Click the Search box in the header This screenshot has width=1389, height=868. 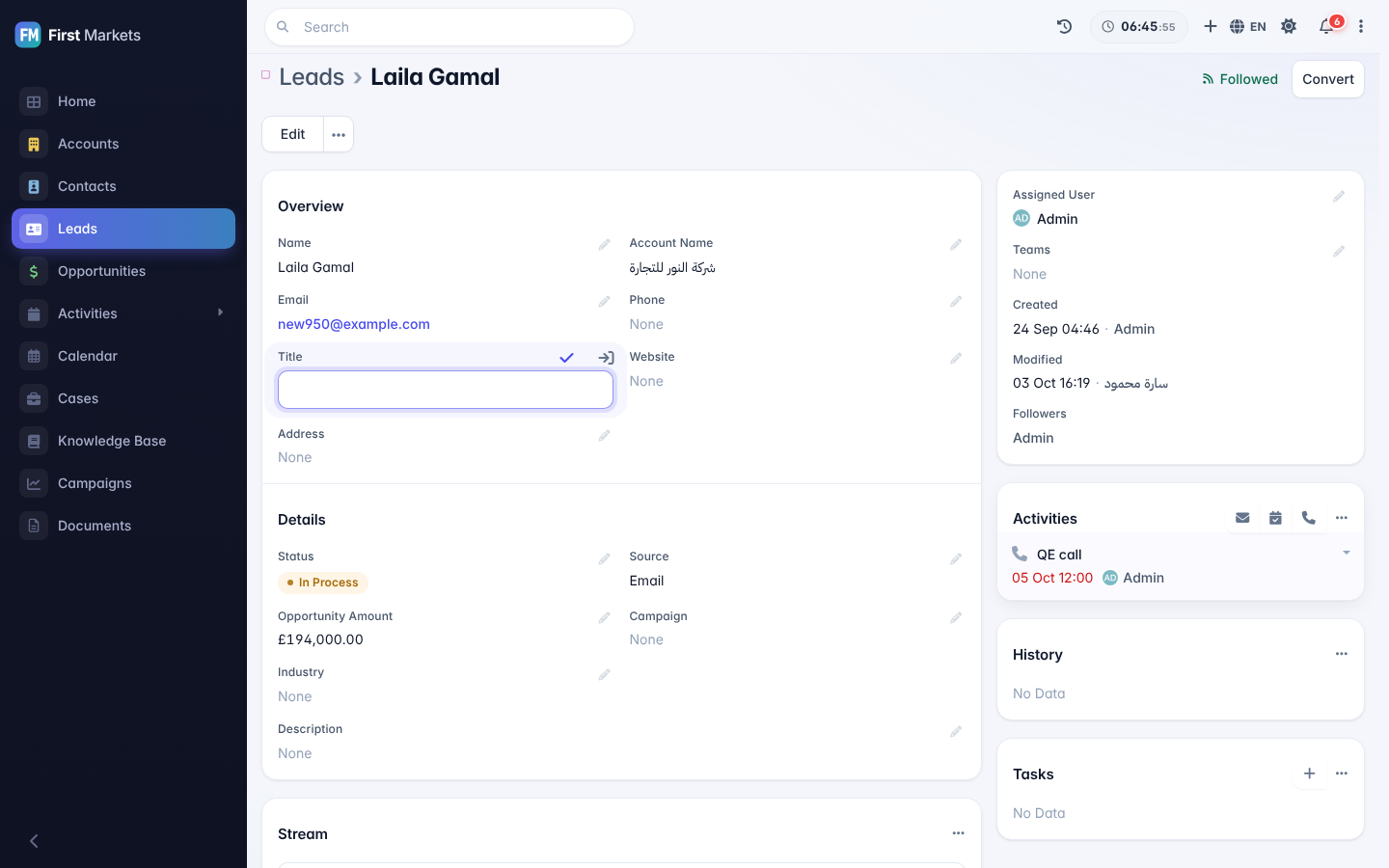[449, 27]
